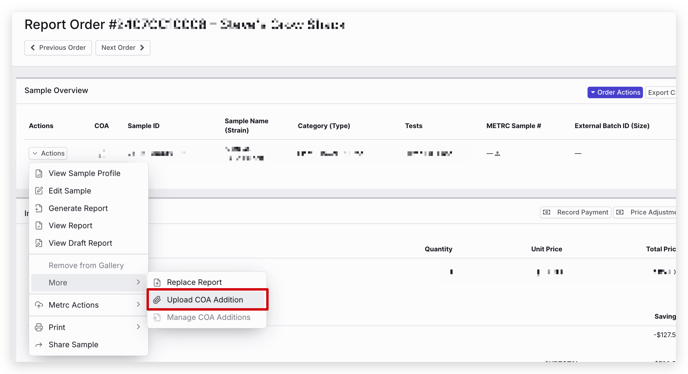Click the Generate Report icon
688x374 pixels.
[x=39, y=208]
